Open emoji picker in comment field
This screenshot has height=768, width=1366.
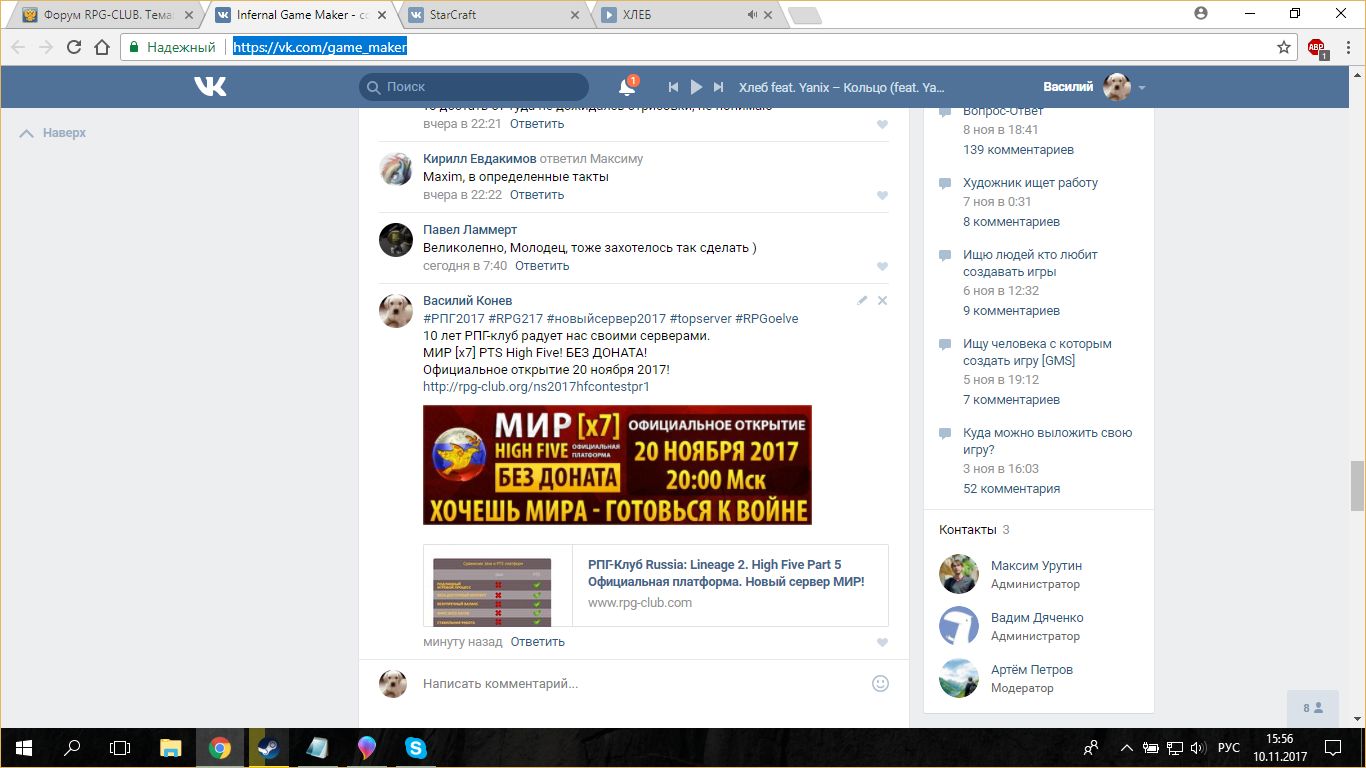[880, 683]
